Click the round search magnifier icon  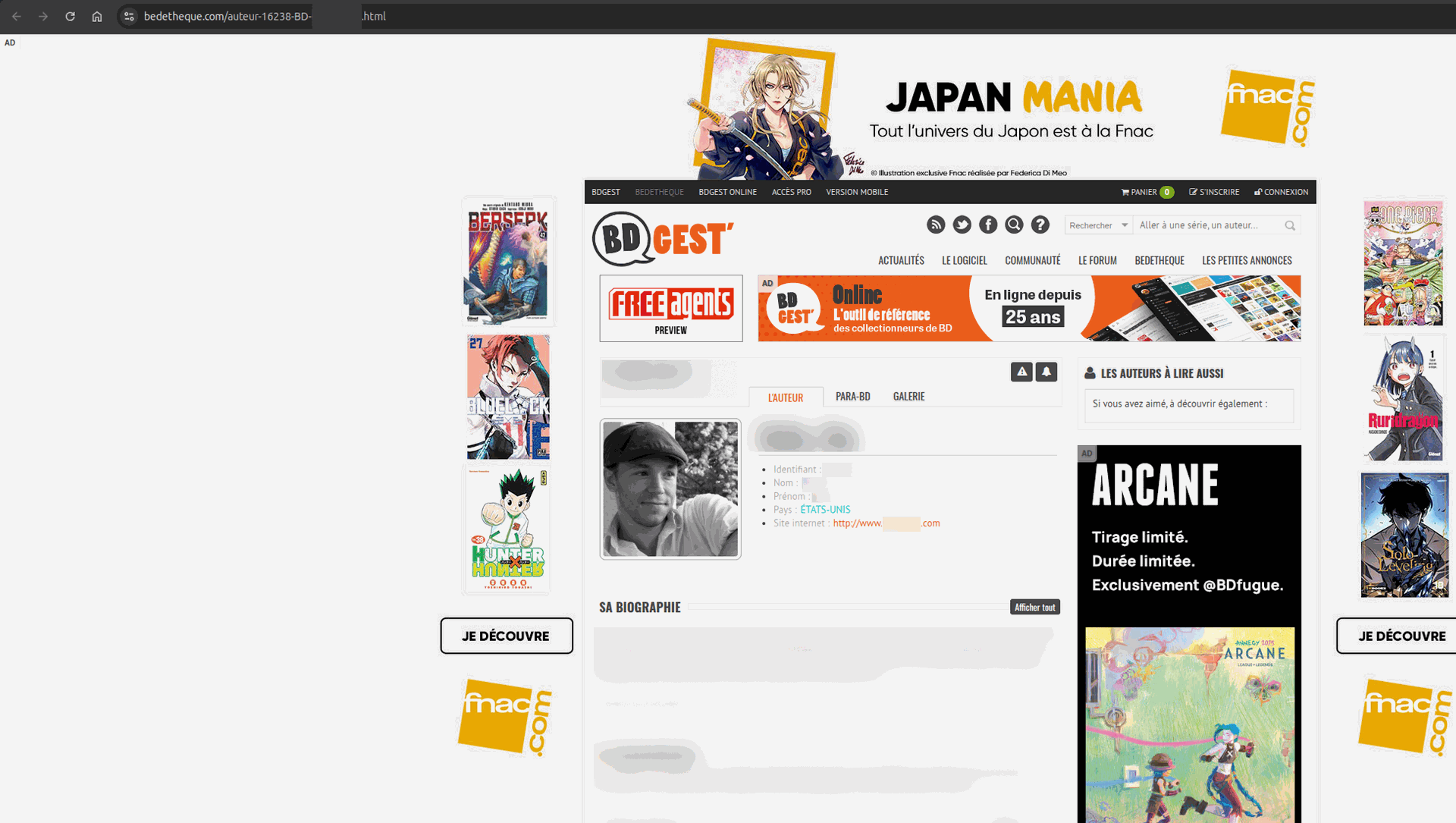(x=1014, y=225)
